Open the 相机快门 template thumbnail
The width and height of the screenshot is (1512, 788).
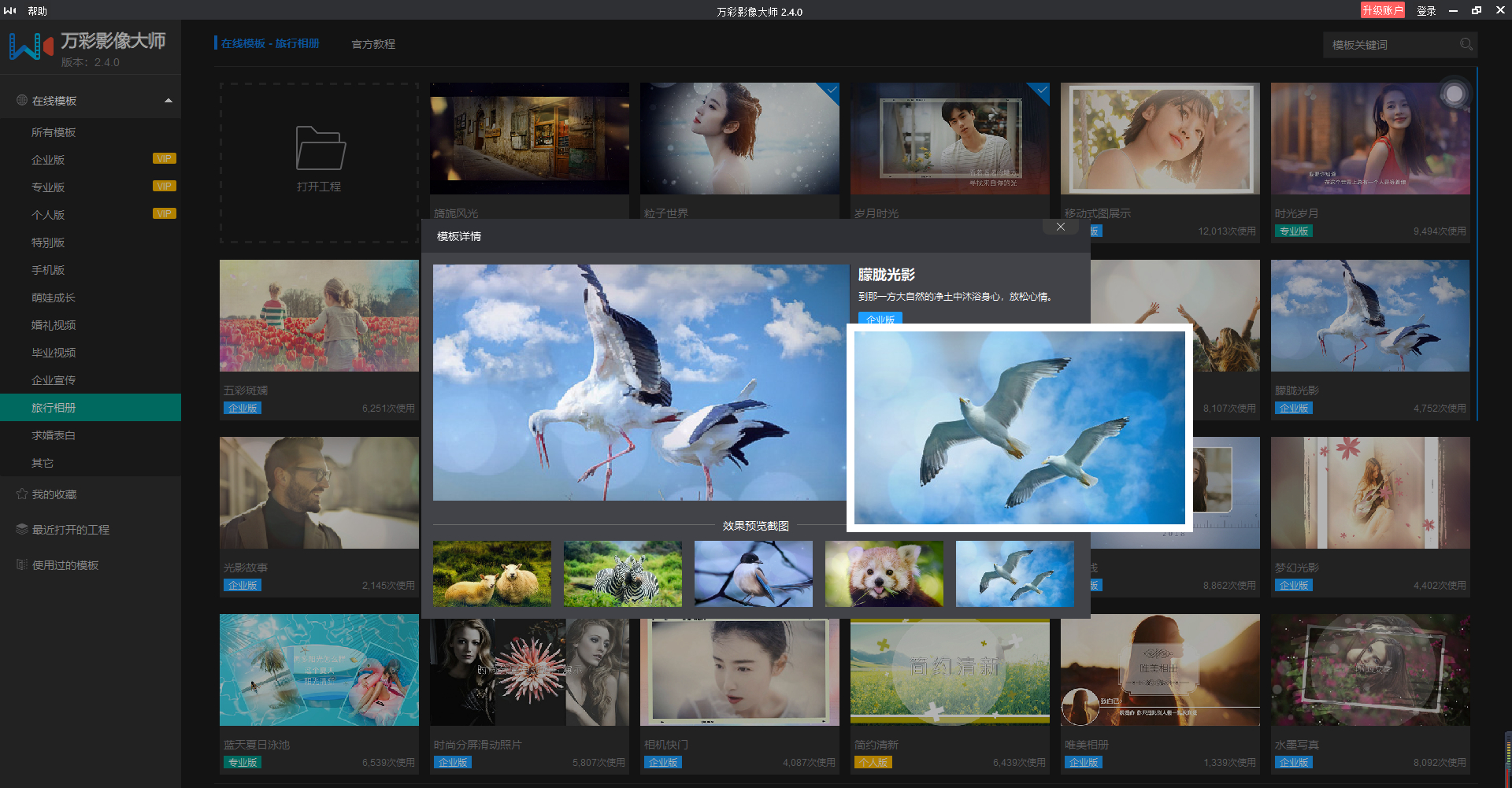pos(739,672)
